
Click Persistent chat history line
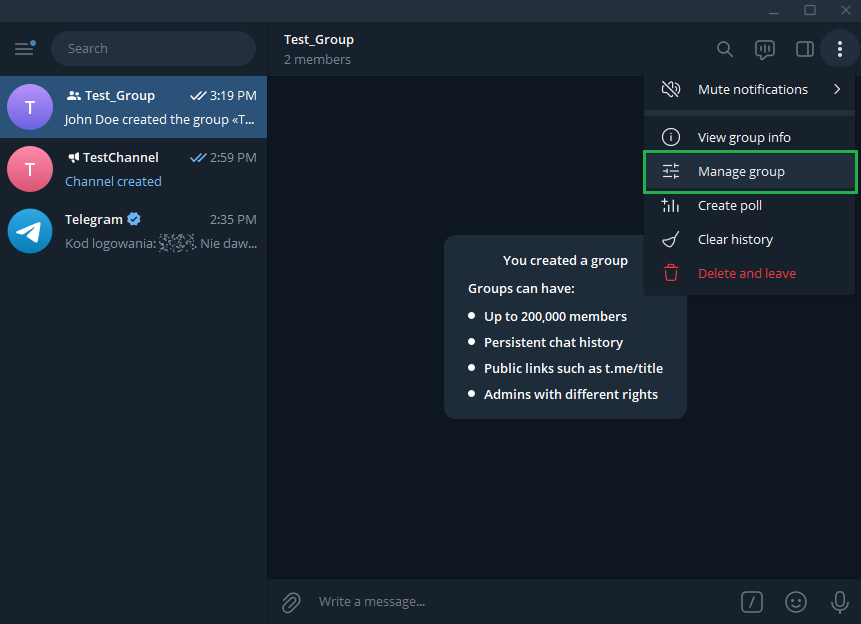click(x=554, y=342)
